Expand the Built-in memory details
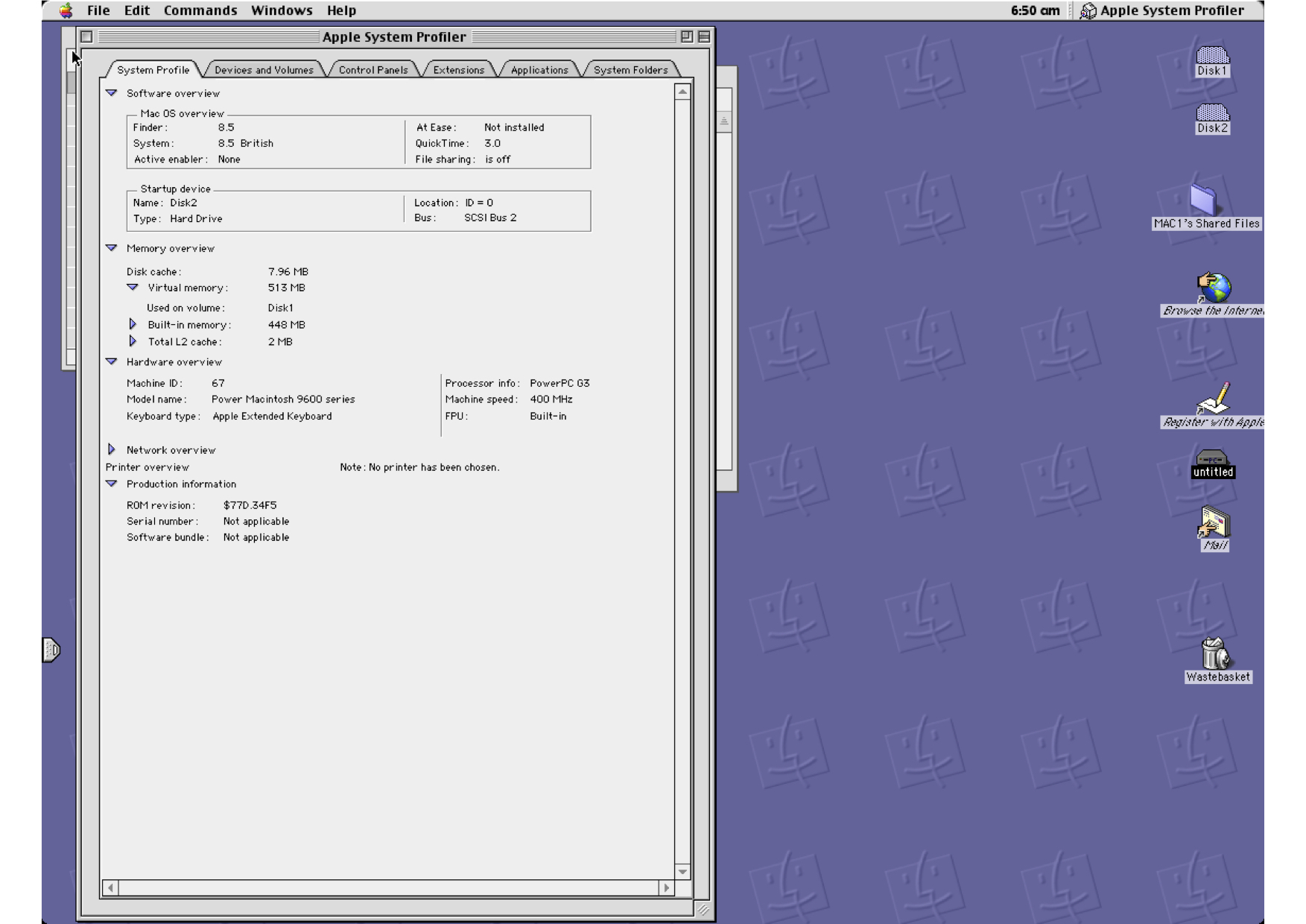This screenshot has width=1306, height=924. click(x=133, y=324)
